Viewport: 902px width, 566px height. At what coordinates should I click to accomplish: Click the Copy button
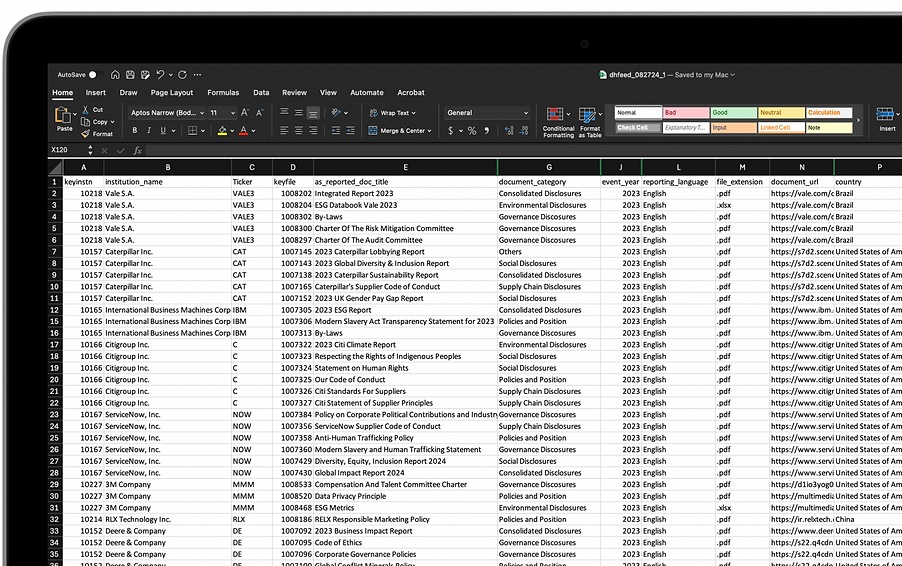tap(95, 122)
